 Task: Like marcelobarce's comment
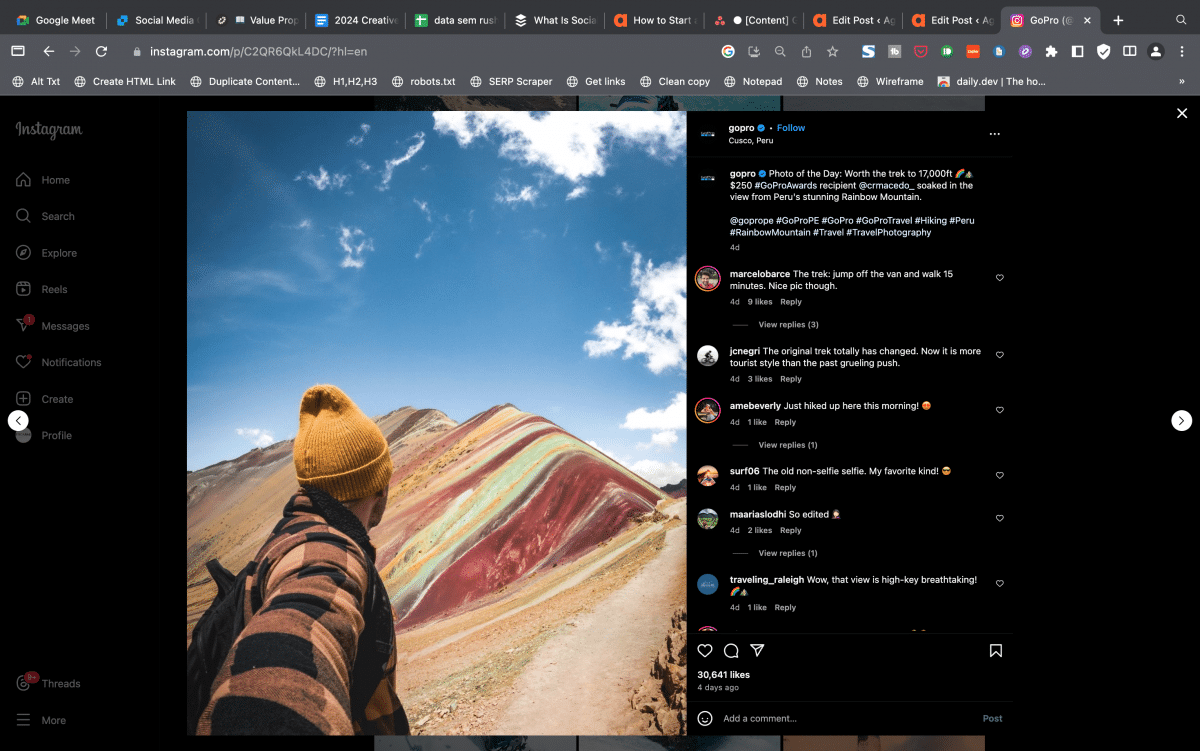click(x=1000, y=278)
